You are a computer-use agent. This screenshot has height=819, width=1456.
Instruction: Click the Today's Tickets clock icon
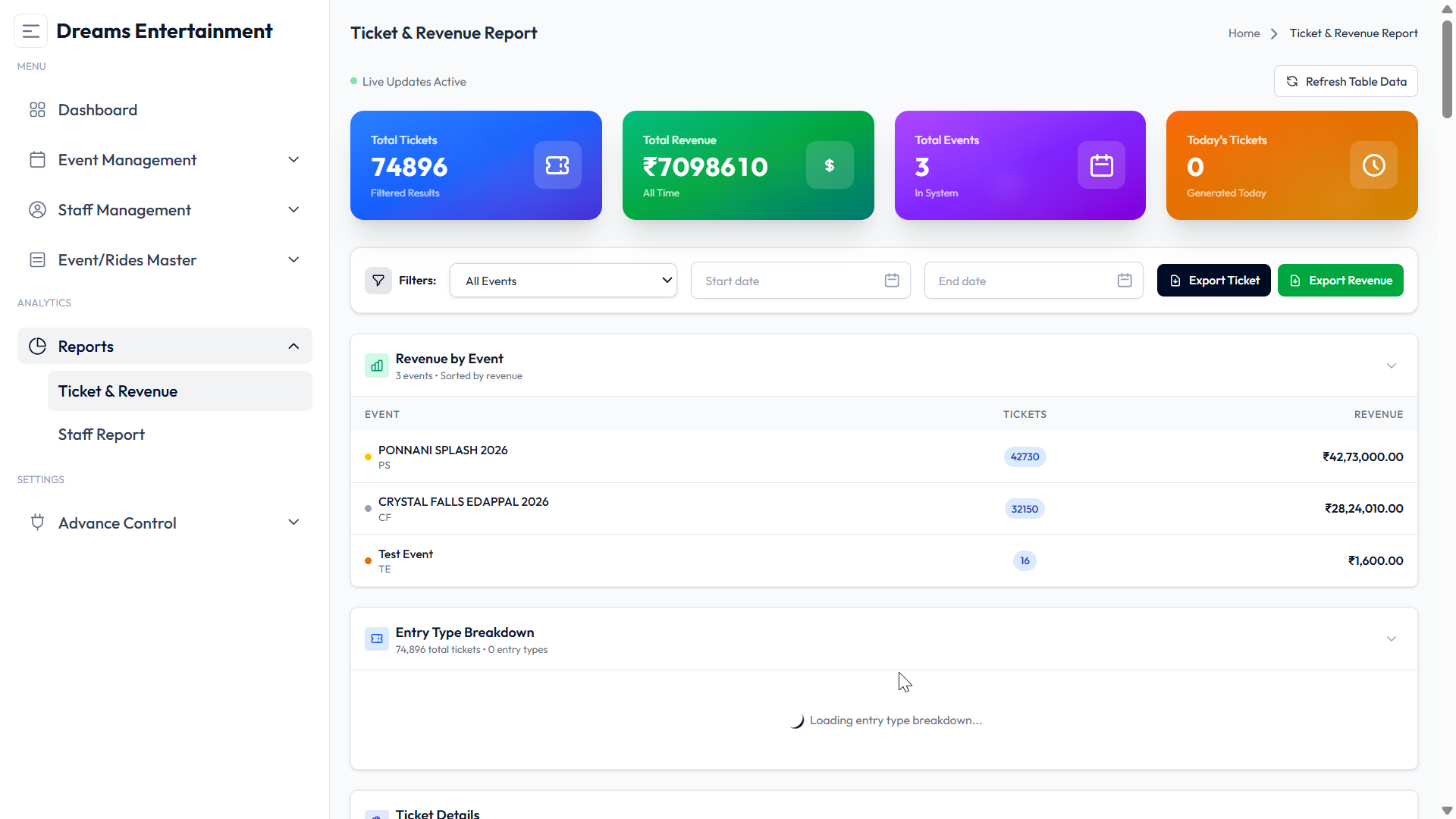1373,165
